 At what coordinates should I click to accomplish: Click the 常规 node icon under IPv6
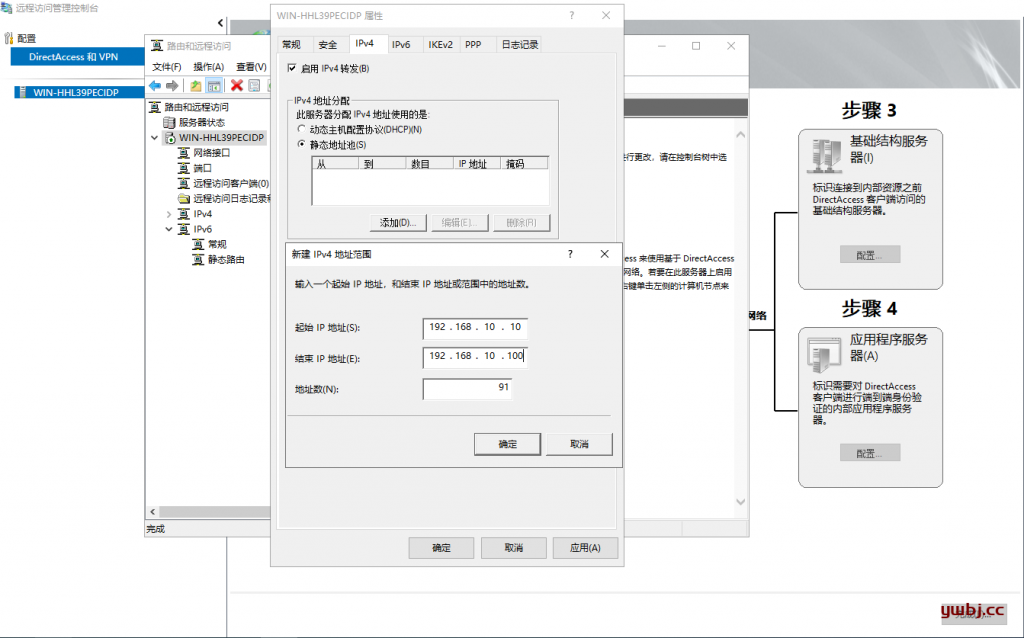click(x=198, y=244)
